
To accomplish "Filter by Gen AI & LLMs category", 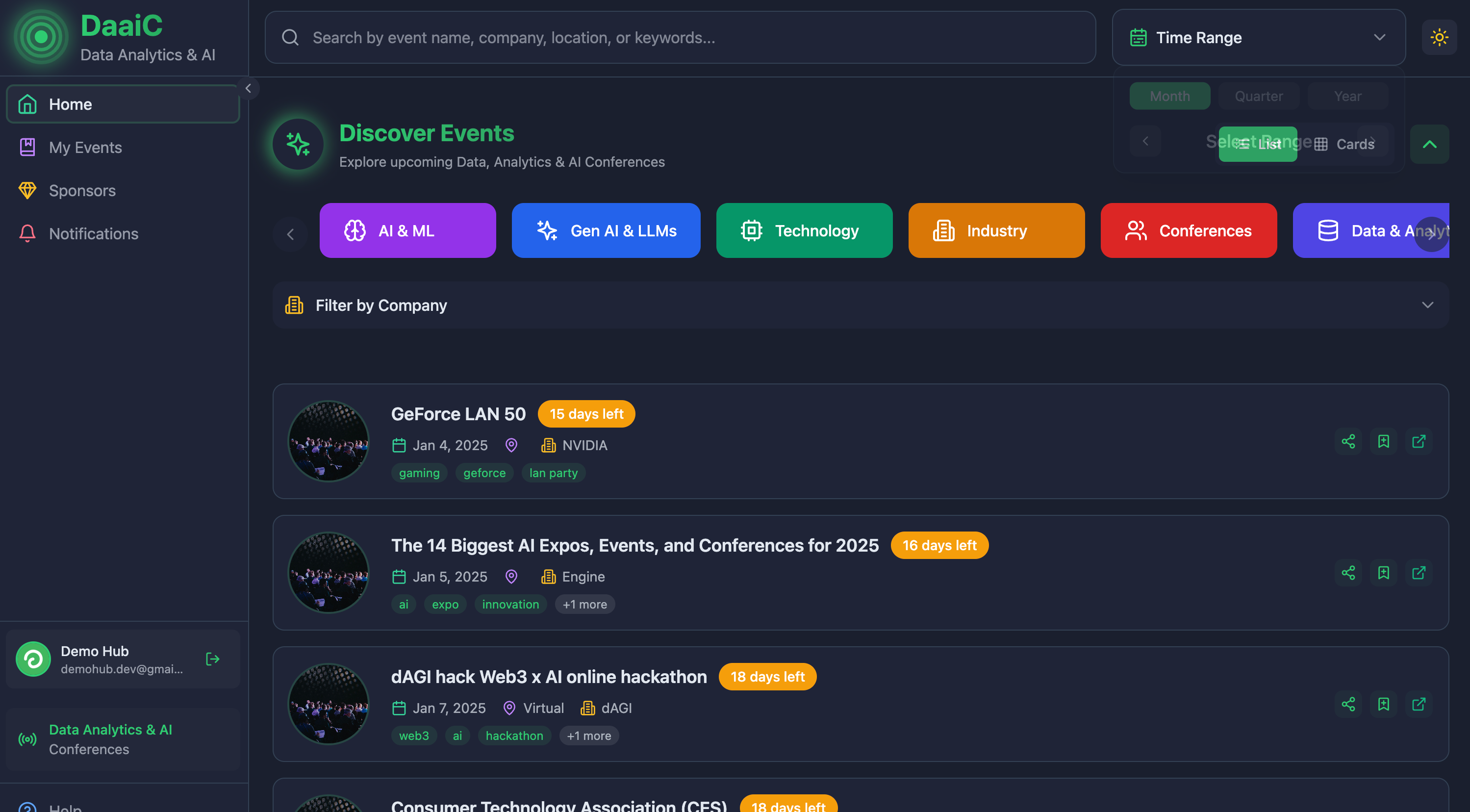I will (606, 230).
